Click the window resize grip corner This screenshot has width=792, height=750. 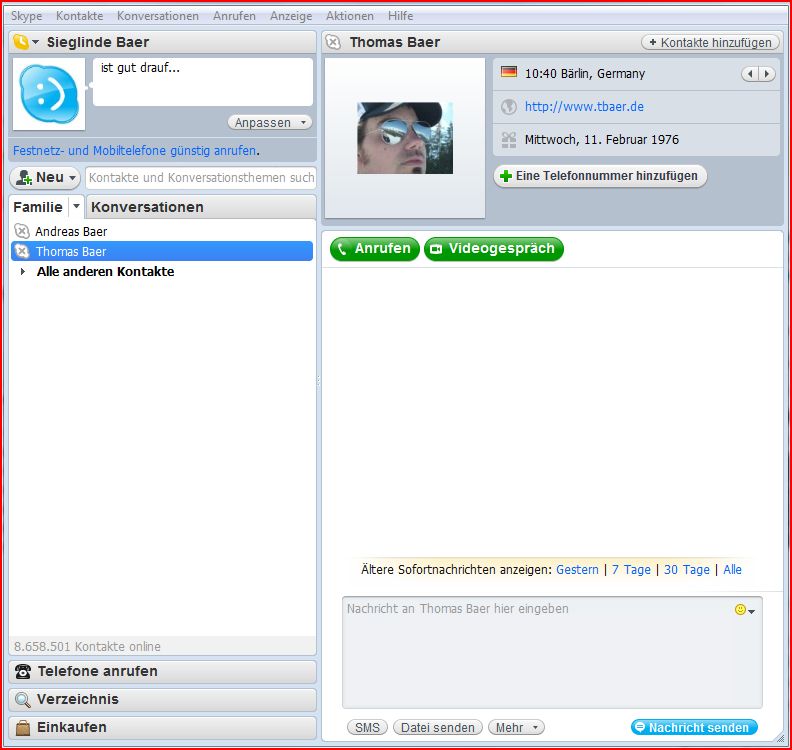[x=781, y=739]
